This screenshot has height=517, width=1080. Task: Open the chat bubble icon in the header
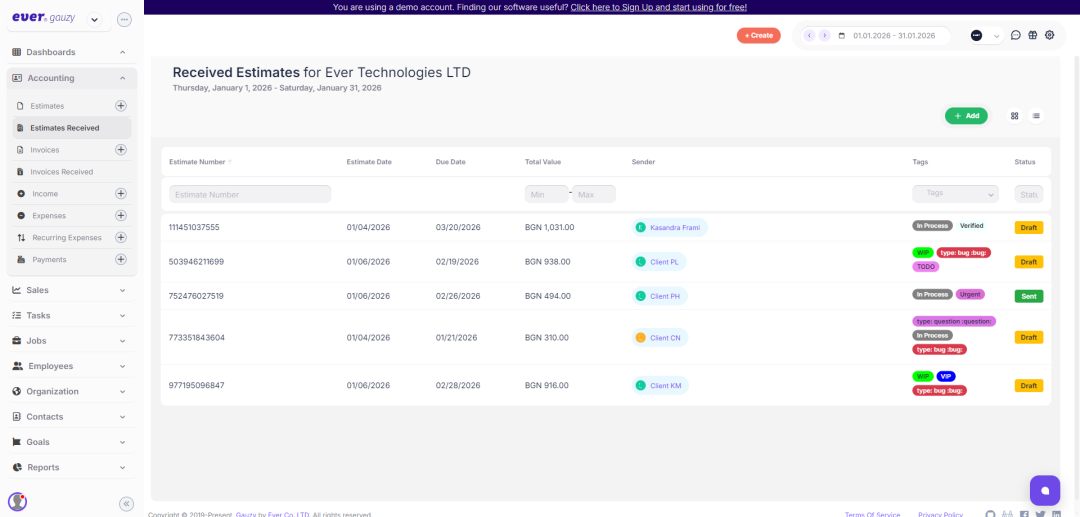(1016, 35)
